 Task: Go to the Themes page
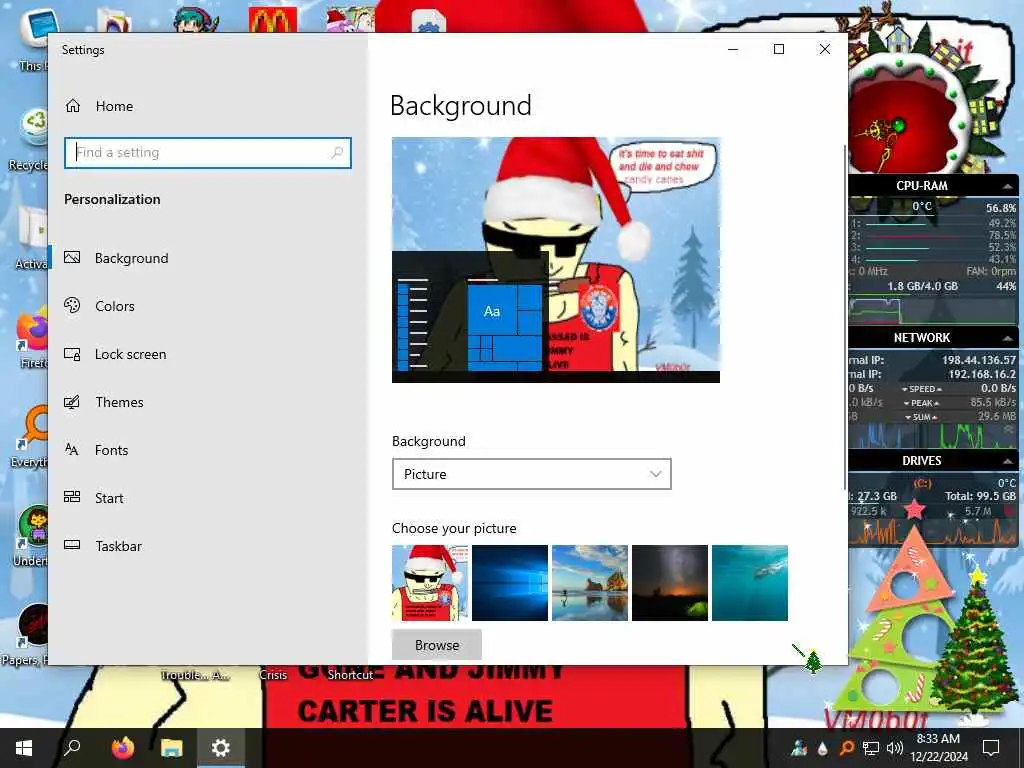point(119,402)
